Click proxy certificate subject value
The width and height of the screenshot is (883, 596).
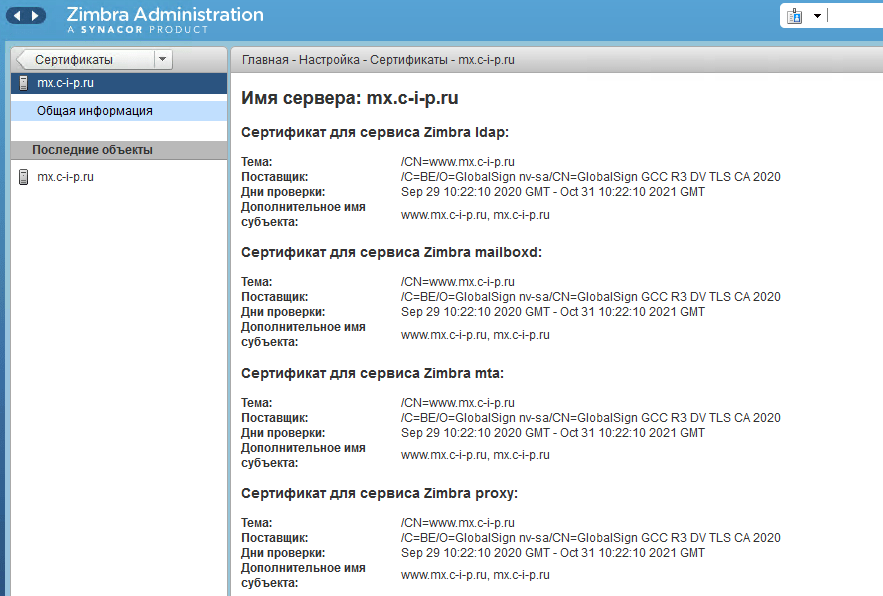(x=458, y=523)
